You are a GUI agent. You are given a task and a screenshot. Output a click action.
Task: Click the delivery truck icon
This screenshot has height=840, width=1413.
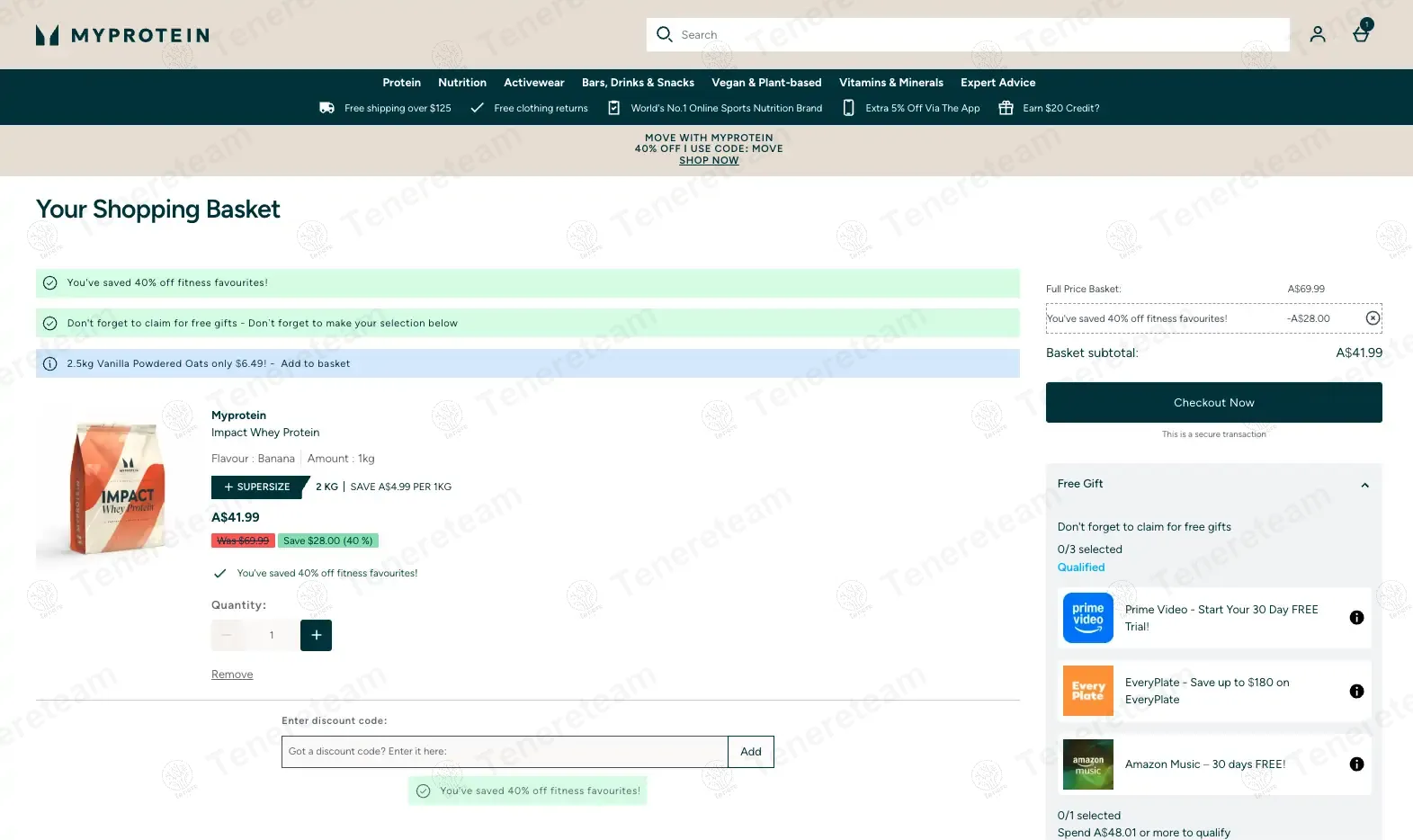[x=327, y=108]
